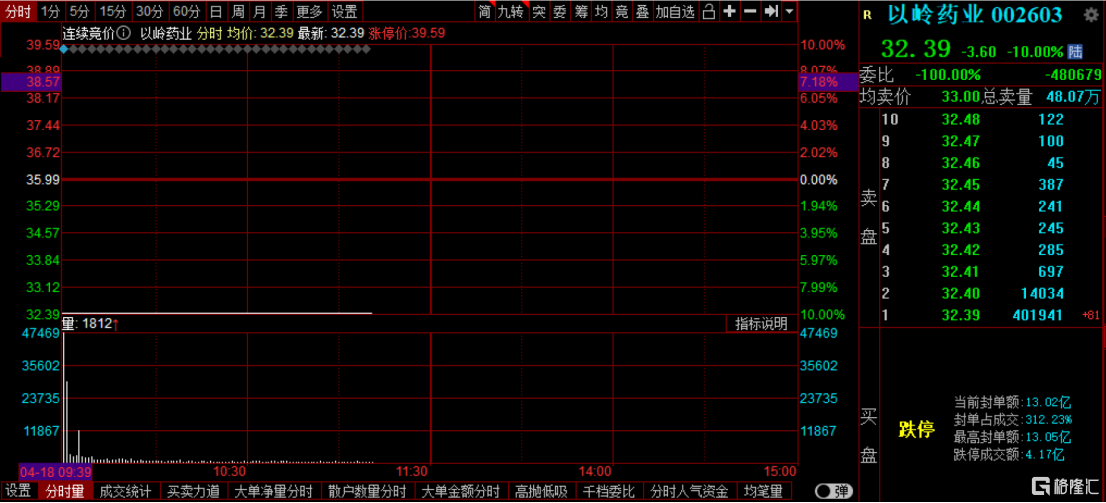Select the 大单金额分时 indicator tab

(461, 491)
